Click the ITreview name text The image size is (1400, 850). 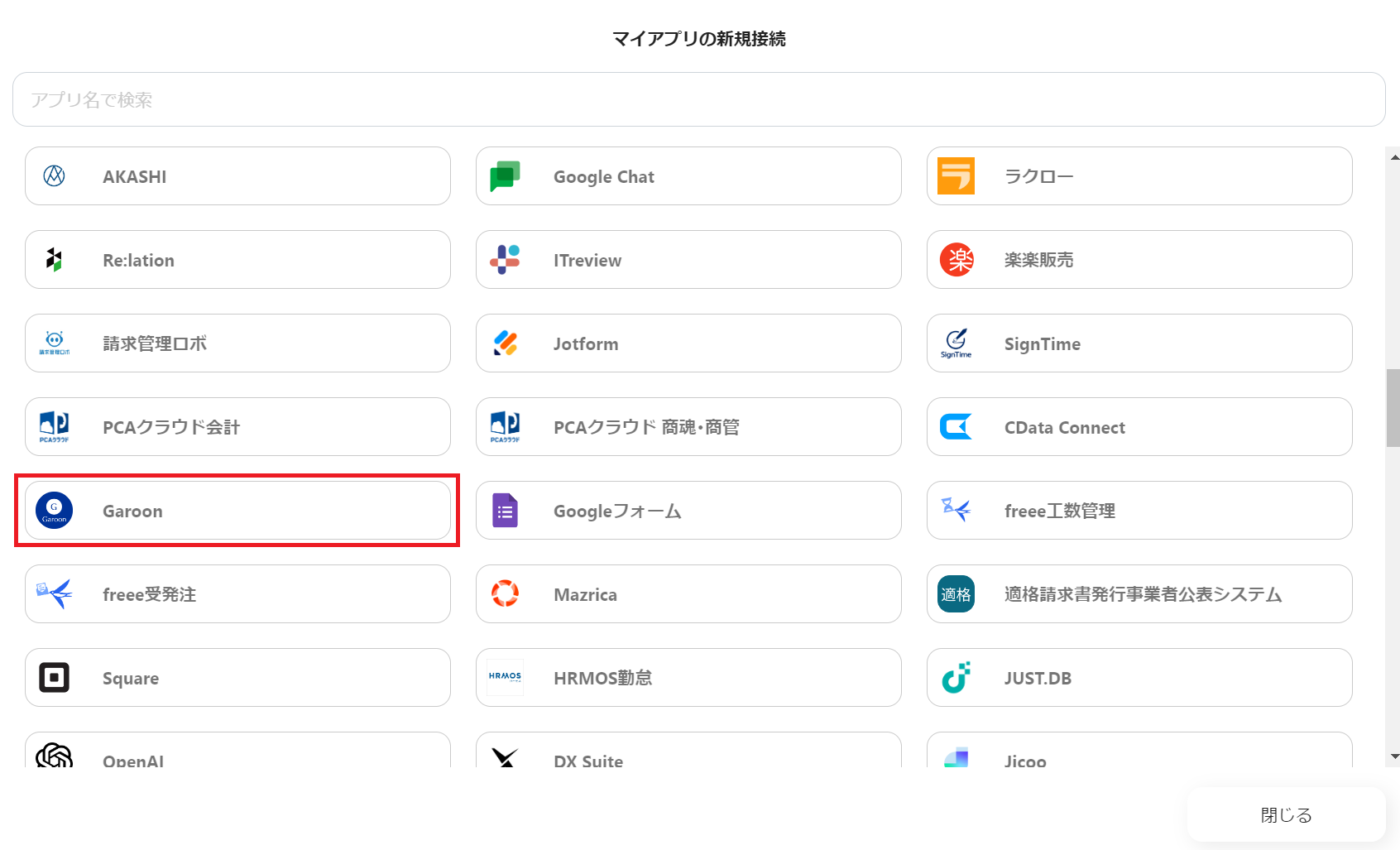(x=587, y=260)
